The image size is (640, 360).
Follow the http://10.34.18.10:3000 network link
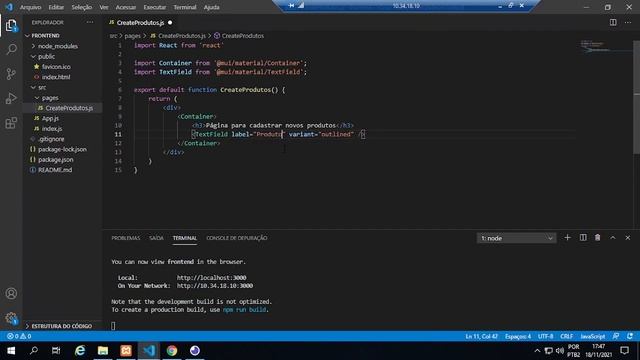click(x=215, y=286)
